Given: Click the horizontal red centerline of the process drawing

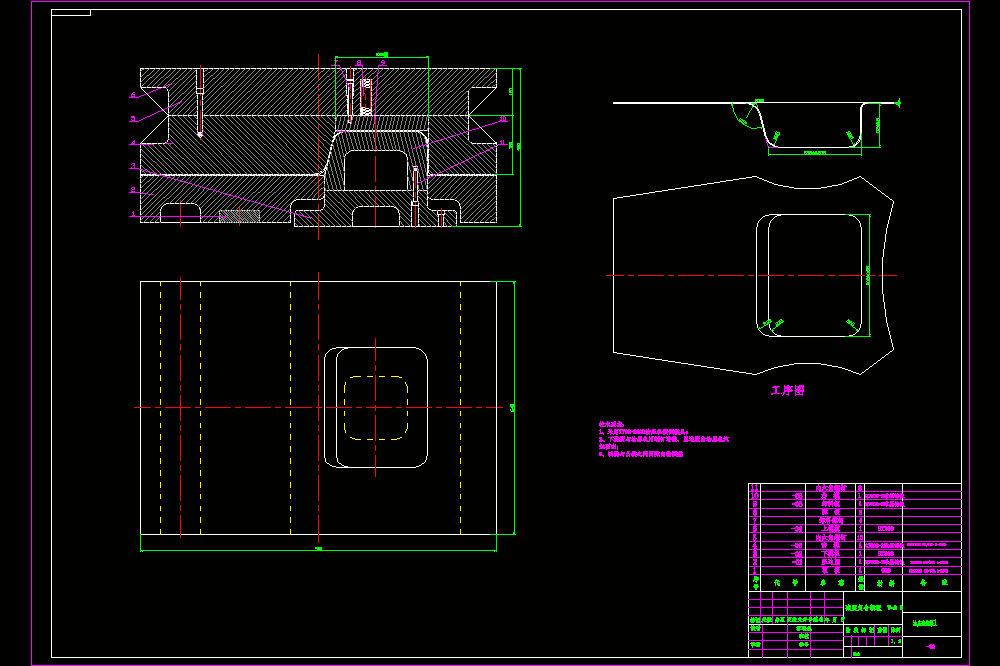Looking at the screenshot, I should click(751, 276).
